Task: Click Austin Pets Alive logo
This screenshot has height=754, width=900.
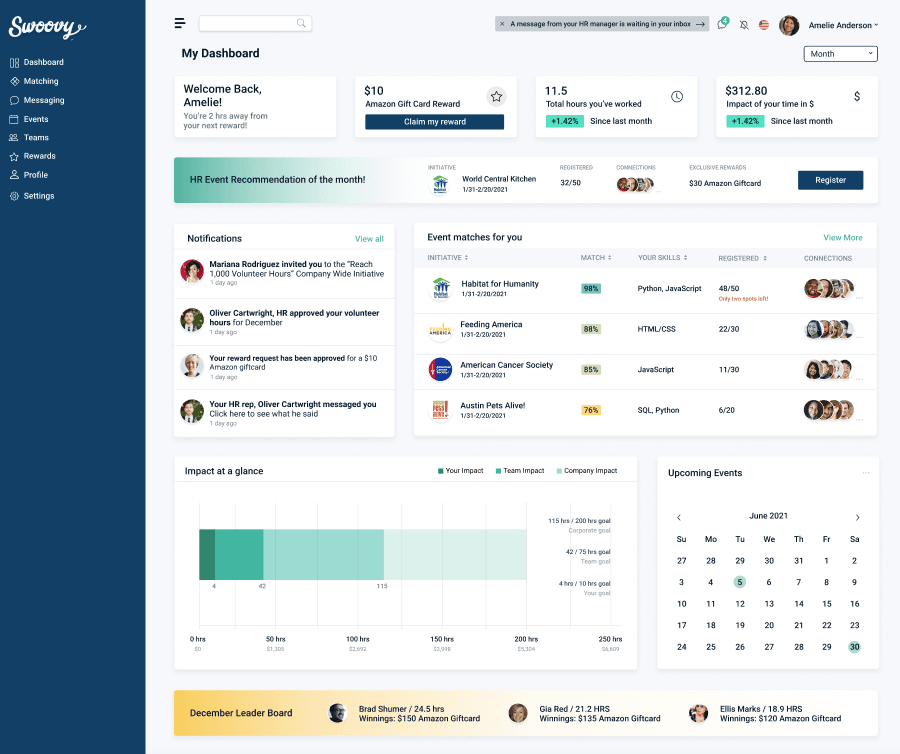Action: (440, 410)
